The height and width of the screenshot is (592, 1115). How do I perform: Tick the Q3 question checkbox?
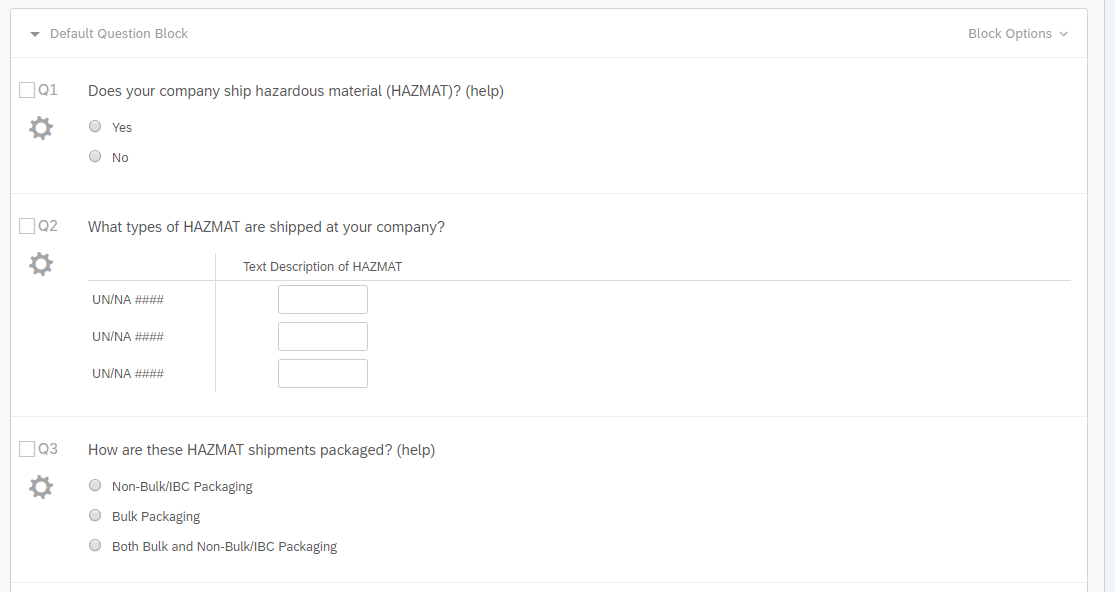(27, 449)
